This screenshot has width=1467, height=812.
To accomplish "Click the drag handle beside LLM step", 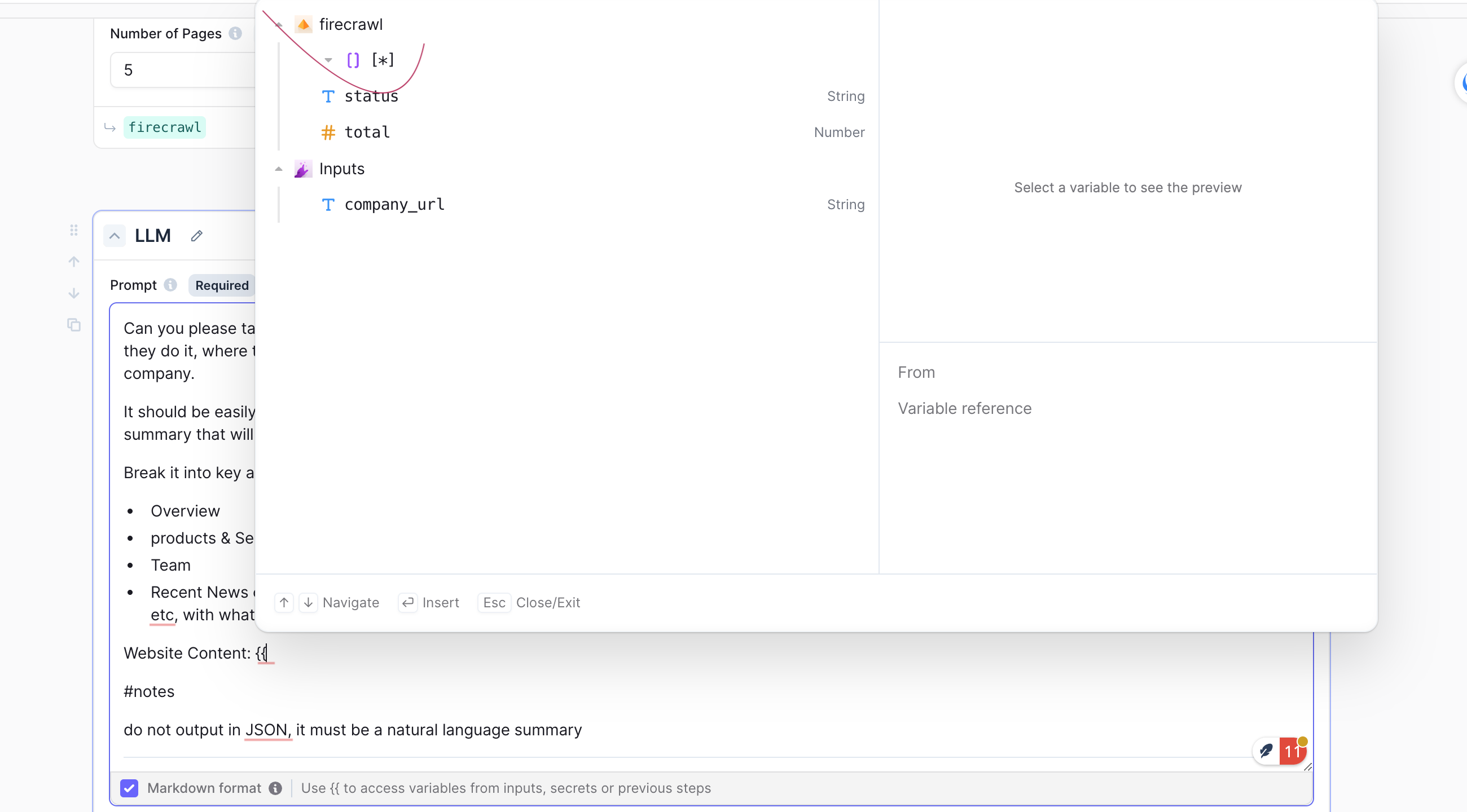I will coord(74,230).
